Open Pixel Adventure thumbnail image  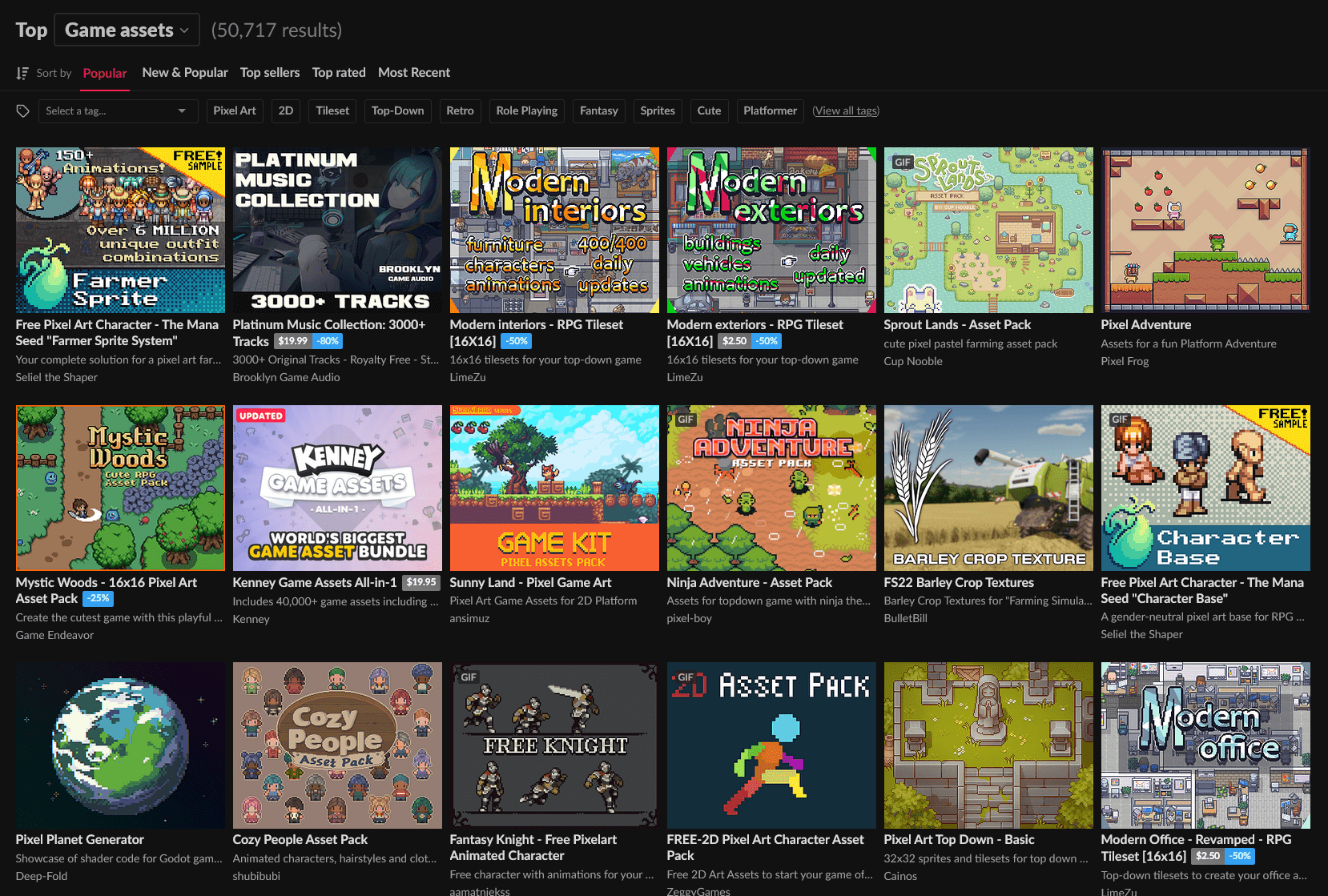(x=1205, y=230)
